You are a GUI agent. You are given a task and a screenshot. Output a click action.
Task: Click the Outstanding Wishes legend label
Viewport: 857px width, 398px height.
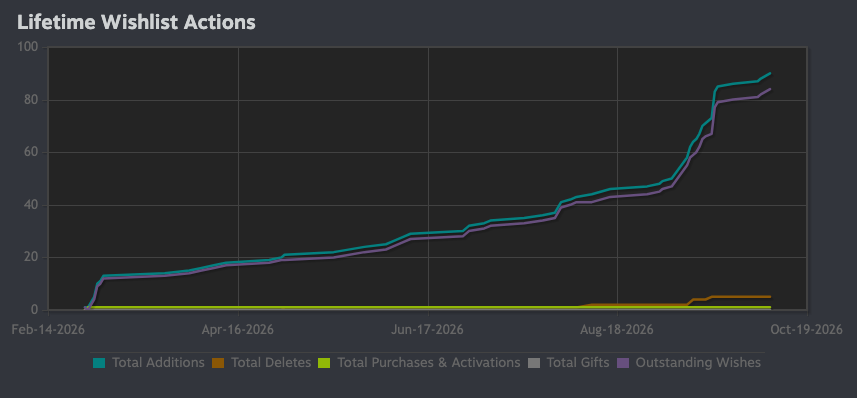[x=698, y=362]
